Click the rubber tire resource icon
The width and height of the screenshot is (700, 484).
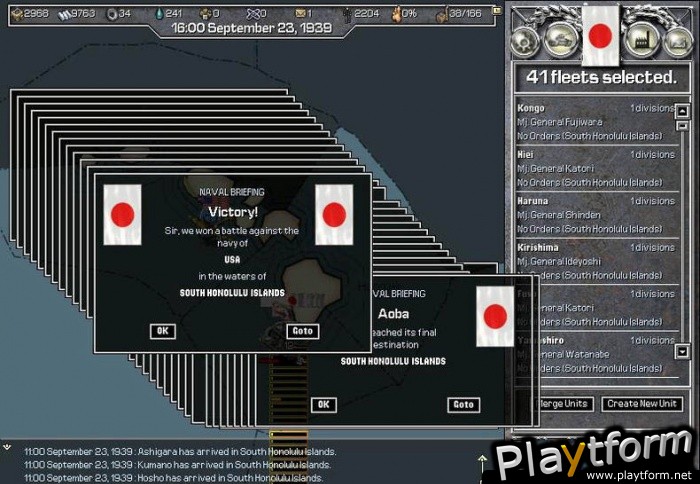111,14
